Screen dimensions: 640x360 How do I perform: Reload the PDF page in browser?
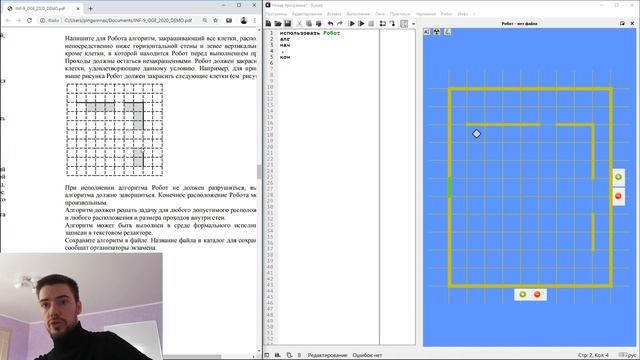pos(29,20)
